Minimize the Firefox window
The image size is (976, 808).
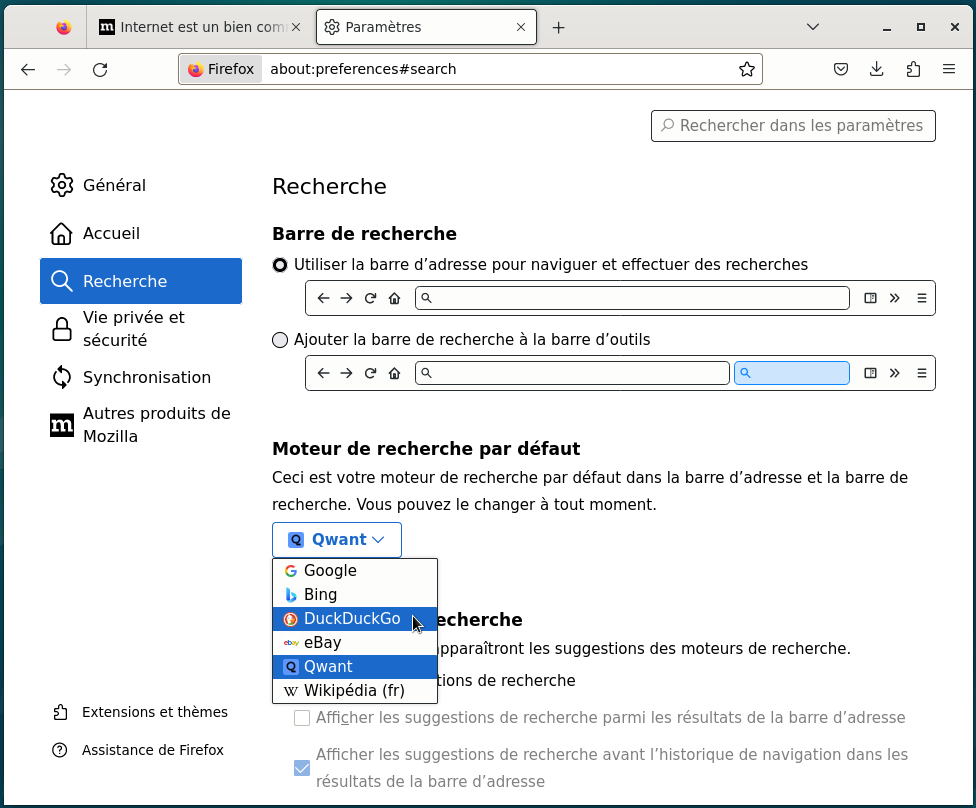[887, 27]
